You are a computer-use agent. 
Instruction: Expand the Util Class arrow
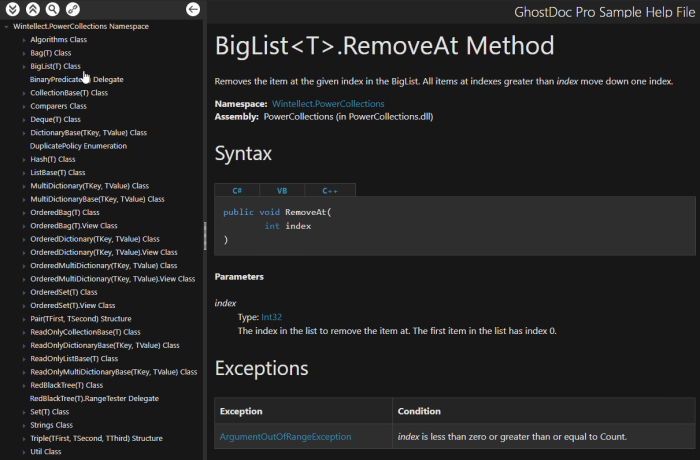[x=24, y=452]
